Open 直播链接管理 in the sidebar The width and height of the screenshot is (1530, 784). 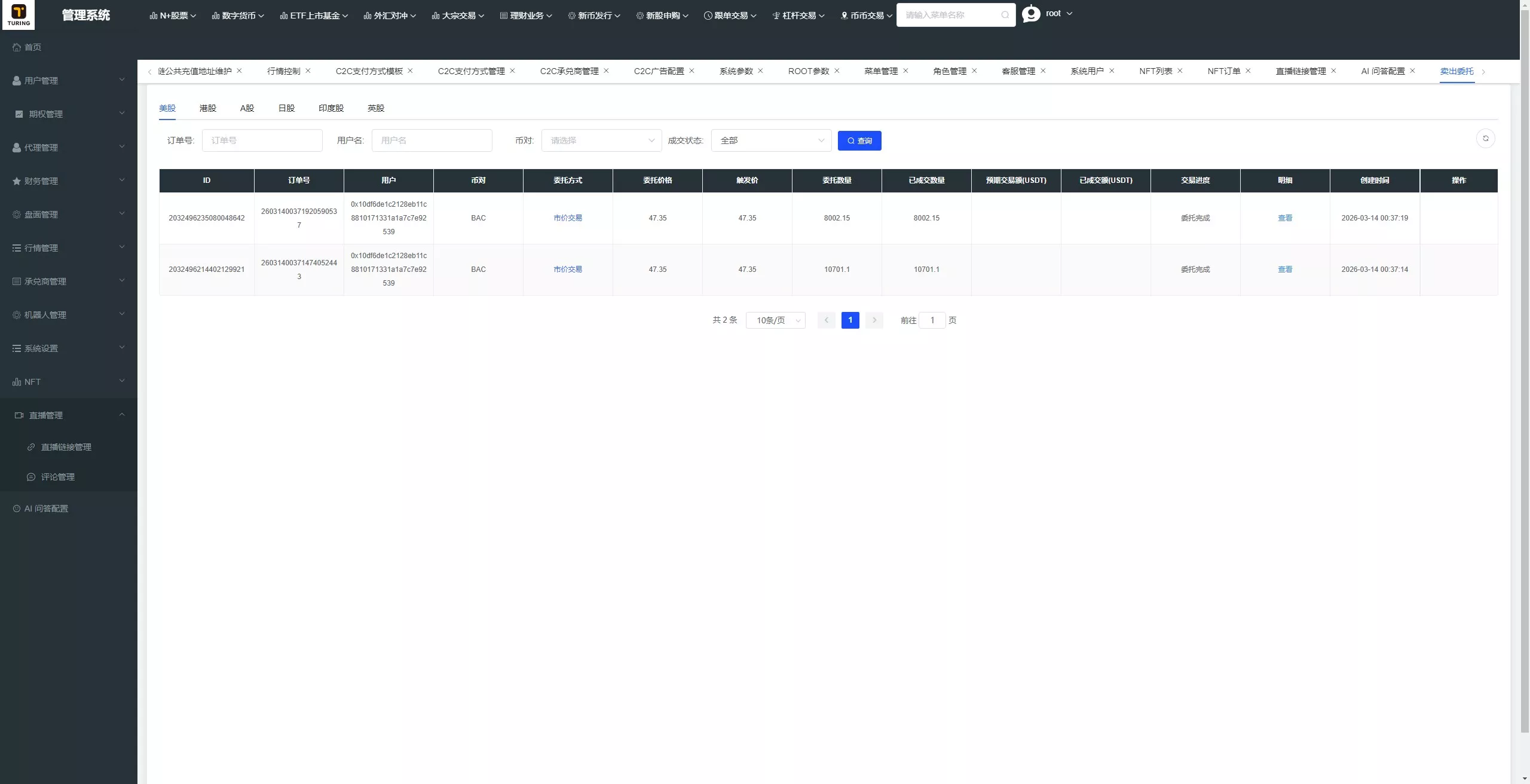[69, 447]
